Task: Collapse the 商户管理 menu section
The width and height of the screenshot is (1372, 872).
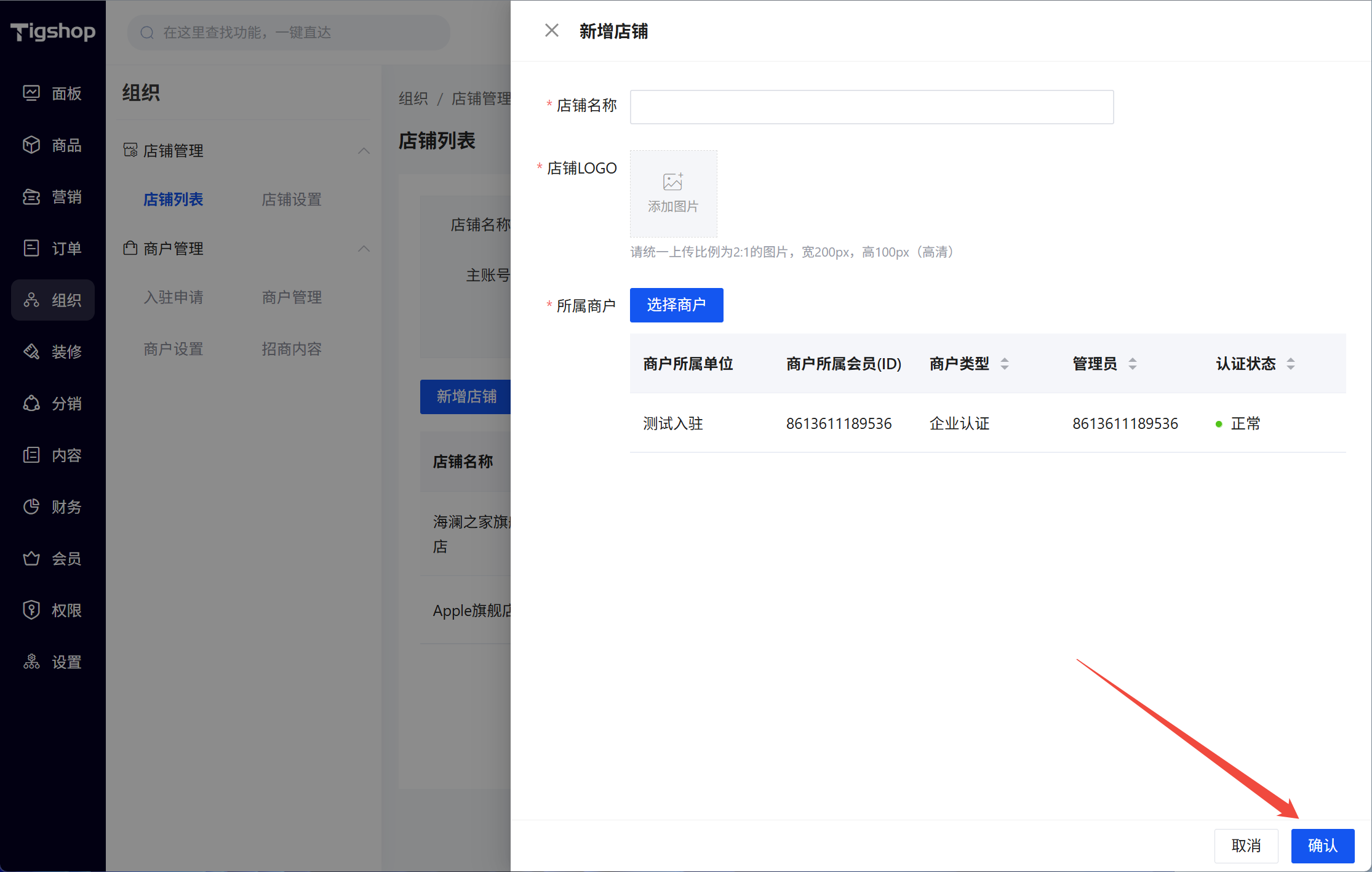Action: [x=364, y=249]
